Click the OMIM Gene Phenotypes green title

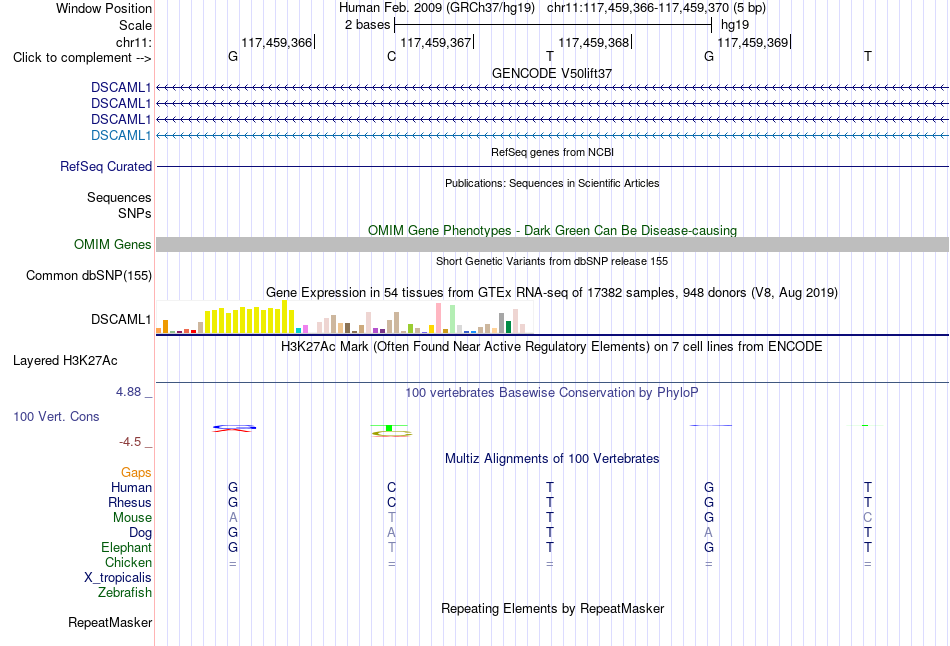pos(552,230)
